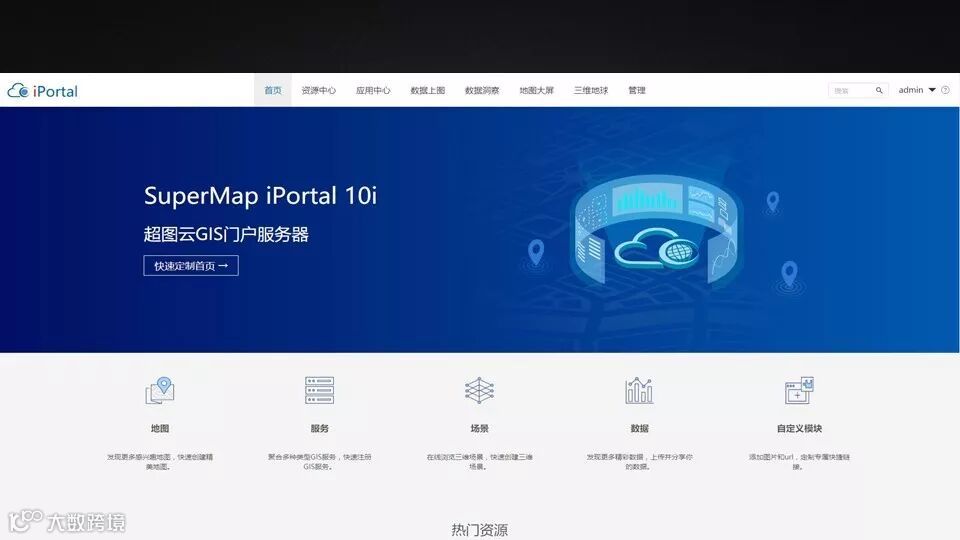Open the 场景 label link
Viewport: 960px width, 540px height.
click(x=479, y=429)
